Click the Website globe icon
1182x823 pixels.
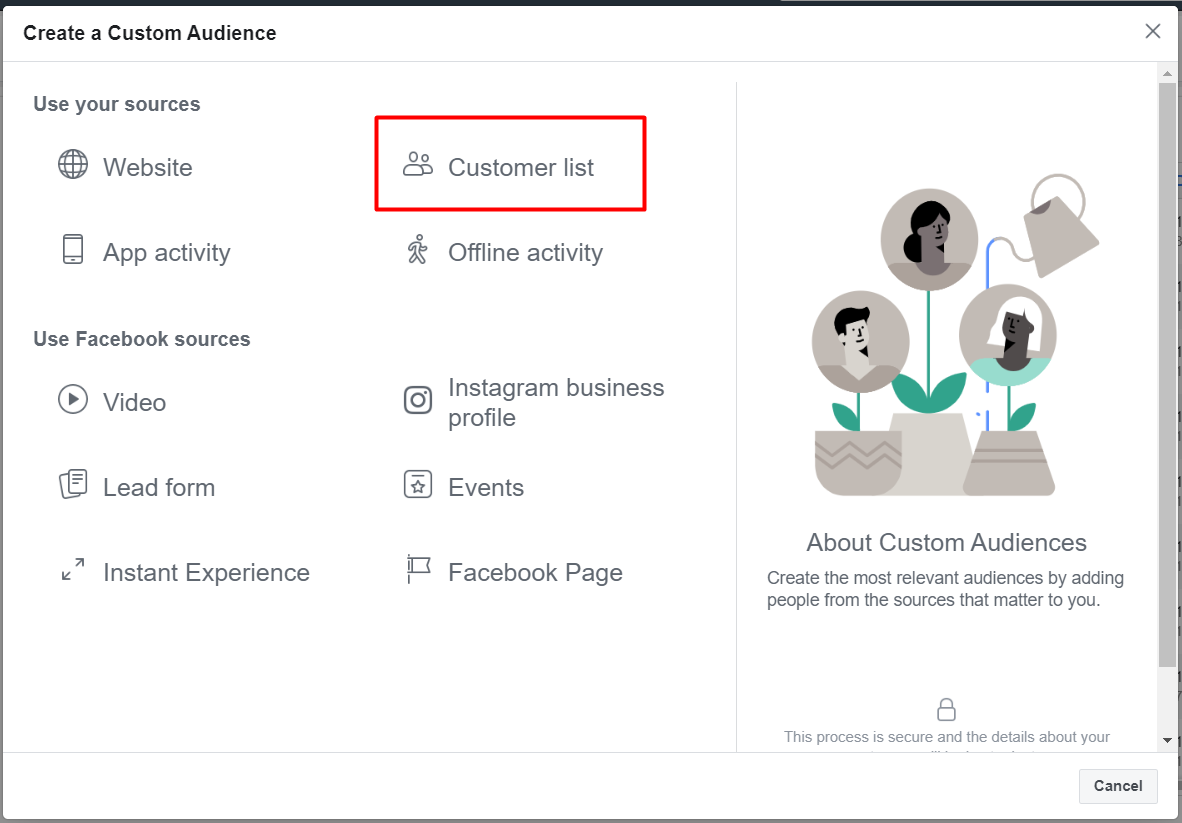[73, 164]
